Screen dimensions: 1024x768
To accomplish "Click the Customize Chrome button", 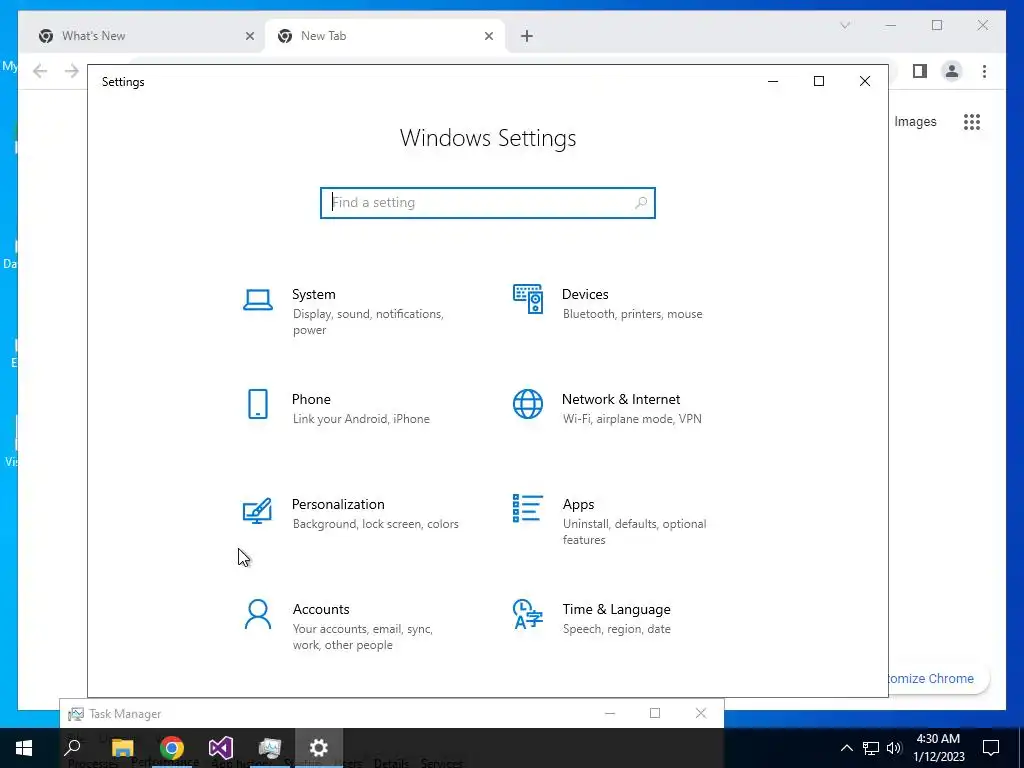I will (x=938, y=679).
